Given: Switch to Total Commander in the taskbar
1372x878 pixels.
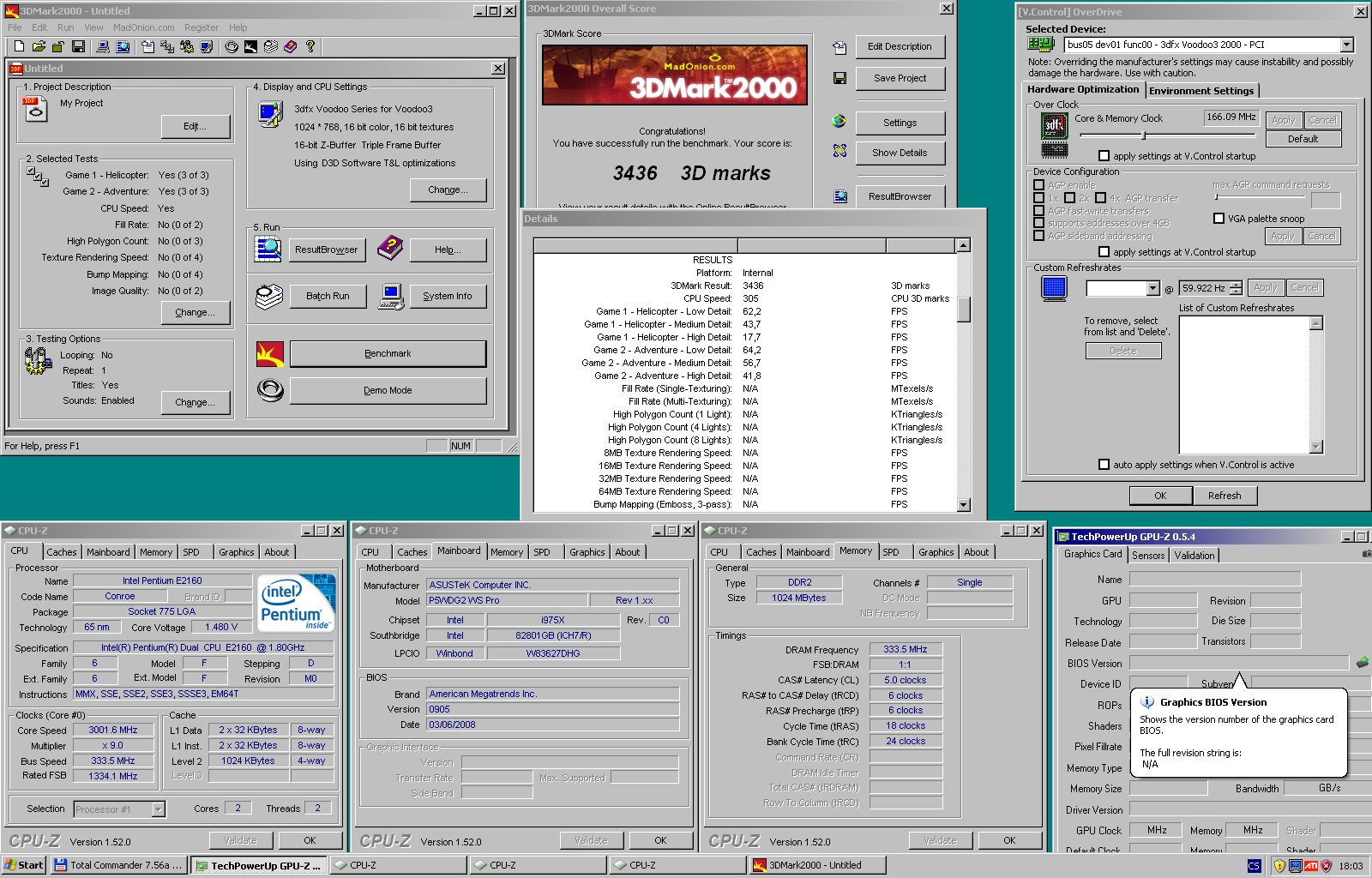Looking at the screenshot, I should click(118, 865).
